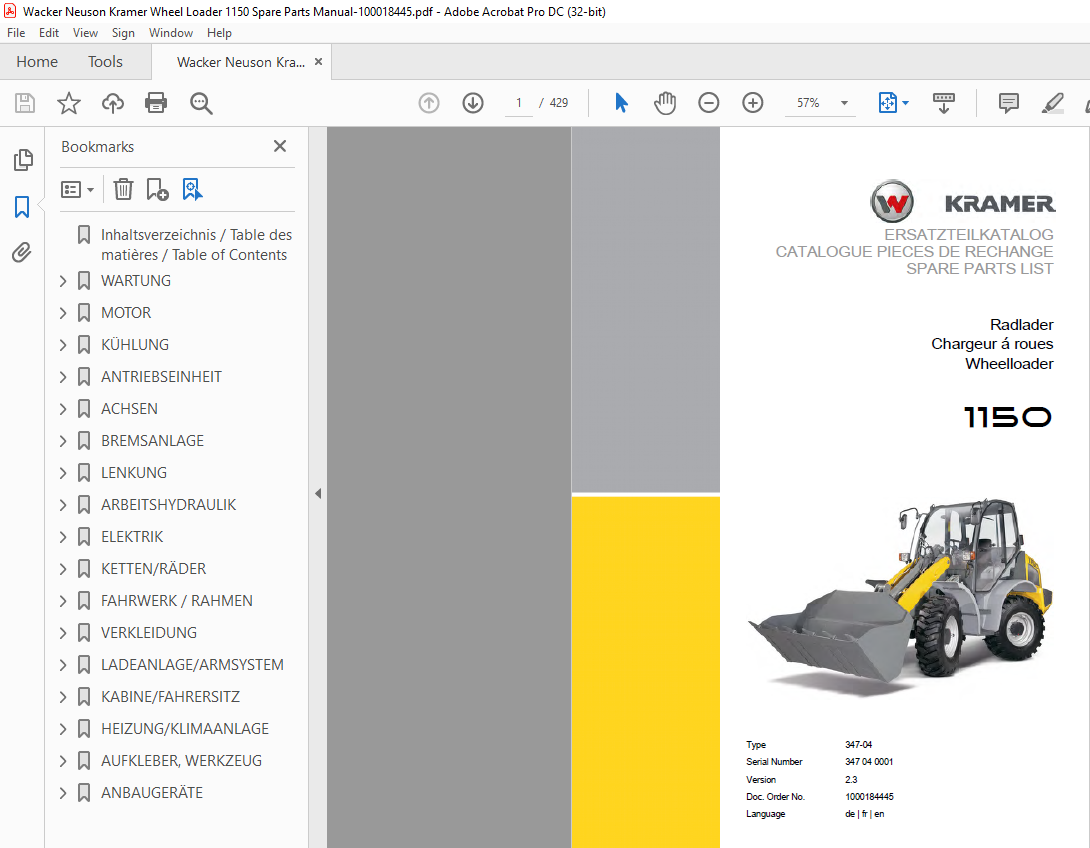1090x848 pixels.
Task: Add document to starred favorites
Action: pyautogui.click(x=69, y=104)
